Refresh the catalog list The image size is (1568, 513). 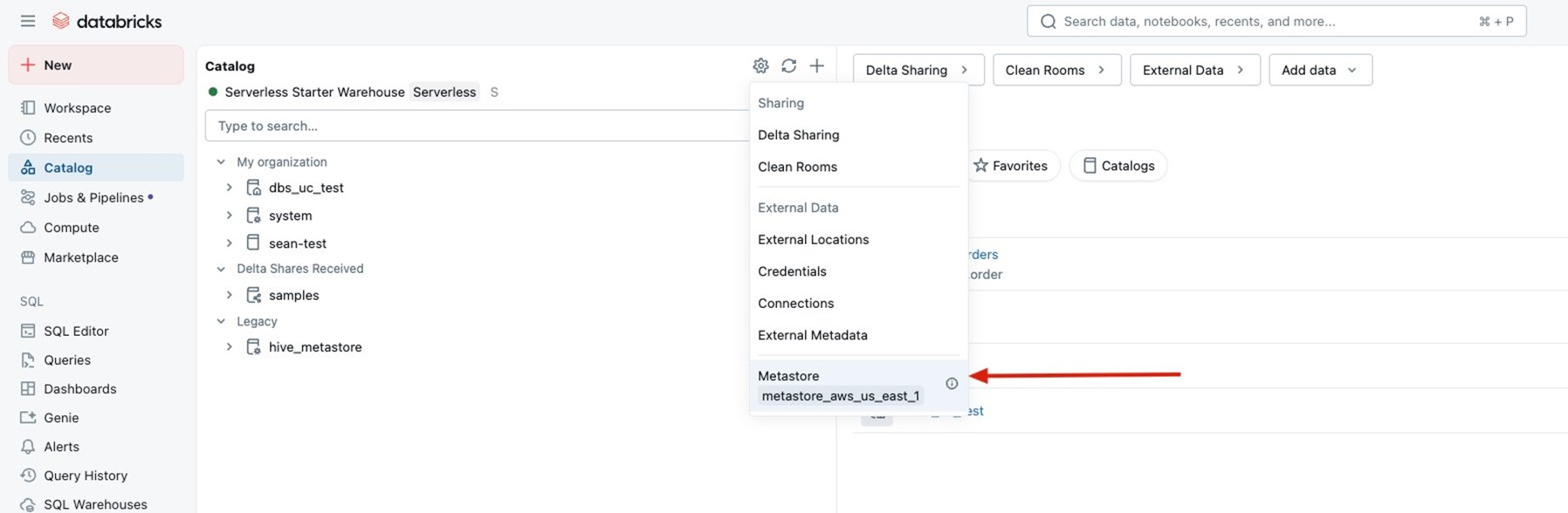point(788,66)
